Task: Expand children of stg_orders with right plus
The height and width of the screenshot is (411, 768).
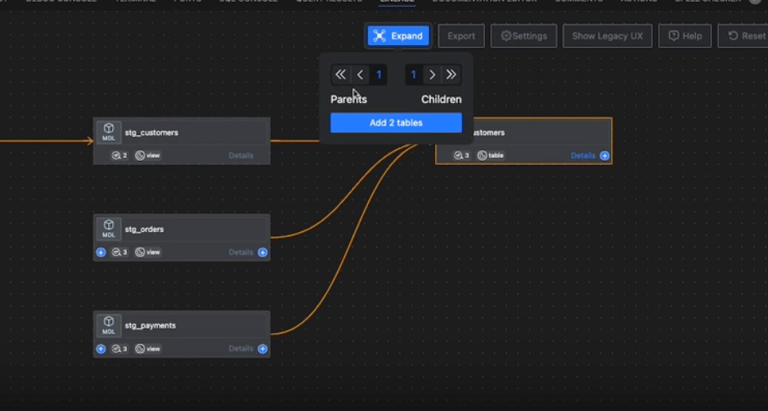Action: click(263, 252)
